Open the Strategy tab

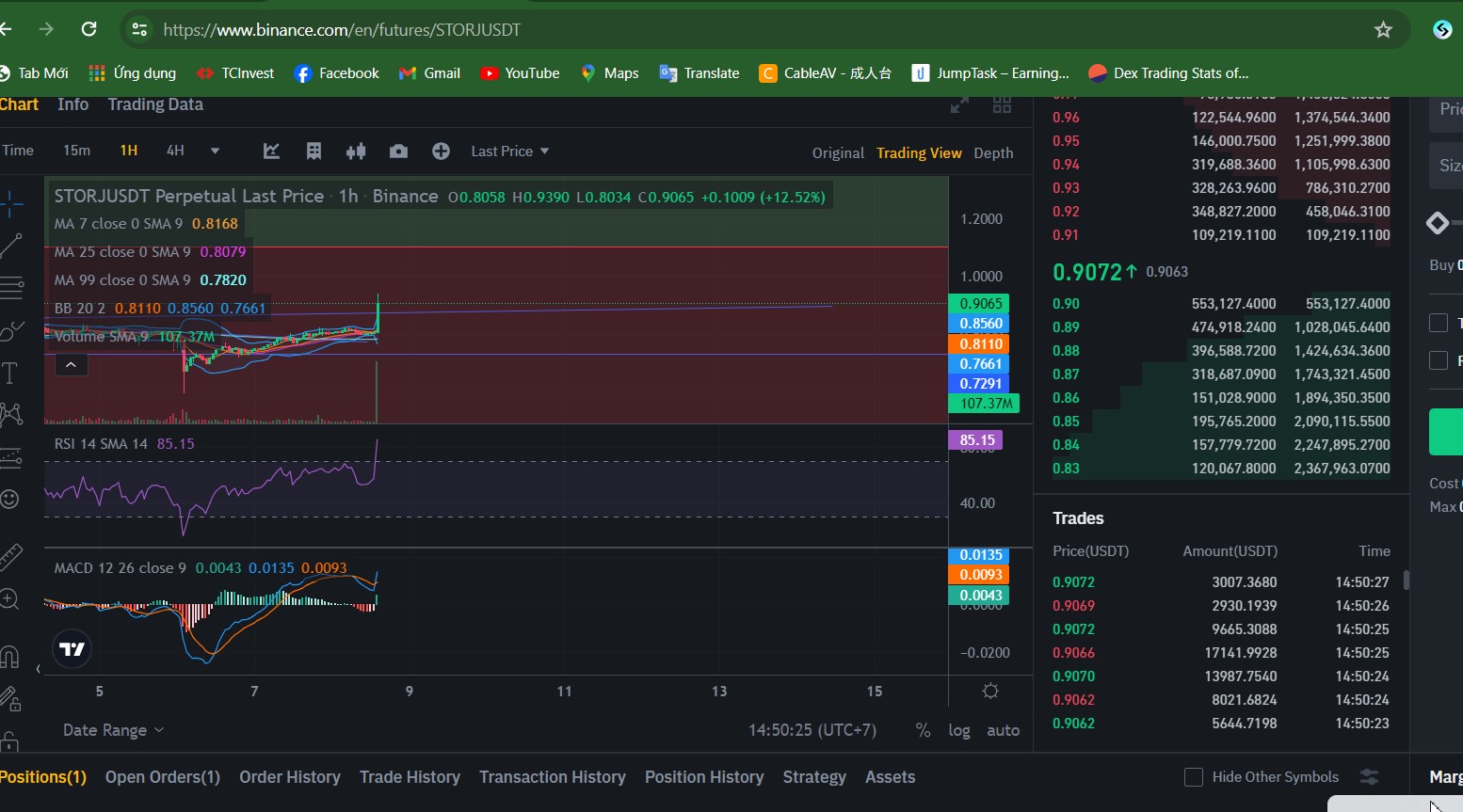pos(814,777)
